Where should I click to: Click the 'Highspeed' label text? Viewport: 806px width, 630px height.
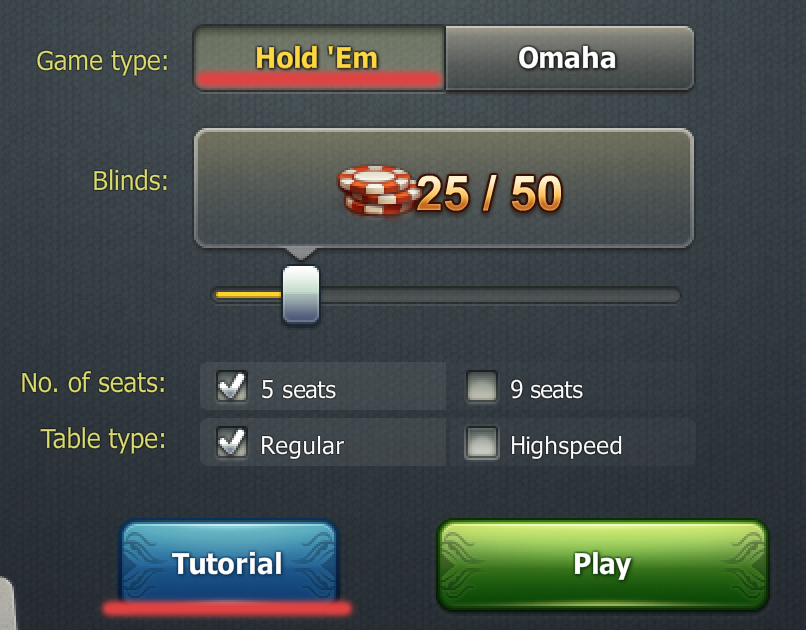point(566,446)
